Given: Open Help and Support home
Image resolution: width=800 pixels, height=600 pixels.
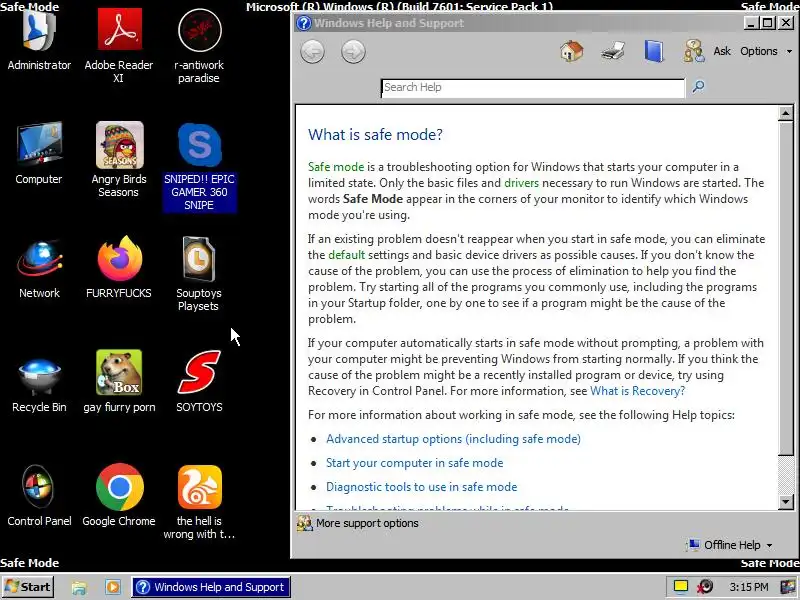Looking at the screenshot, I should [x=571, y=52].
